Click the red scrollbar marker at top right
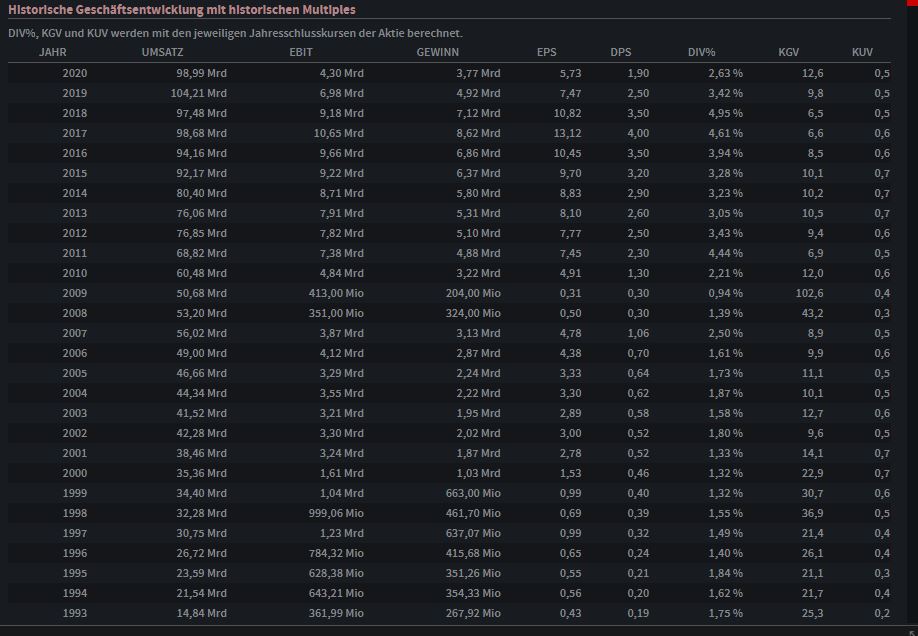Image resolution: width=918 pixels, height=636 pixels. 912,2
